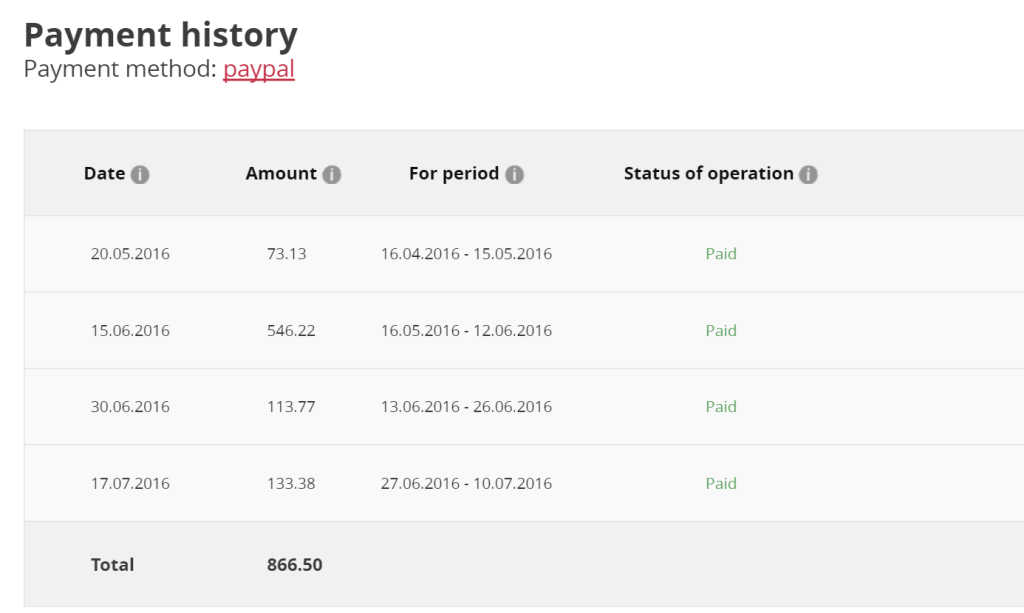The width and height of the screenshot is (1024, 613).
Task: Select the total amount 866.50
Action: pos(294,564)
